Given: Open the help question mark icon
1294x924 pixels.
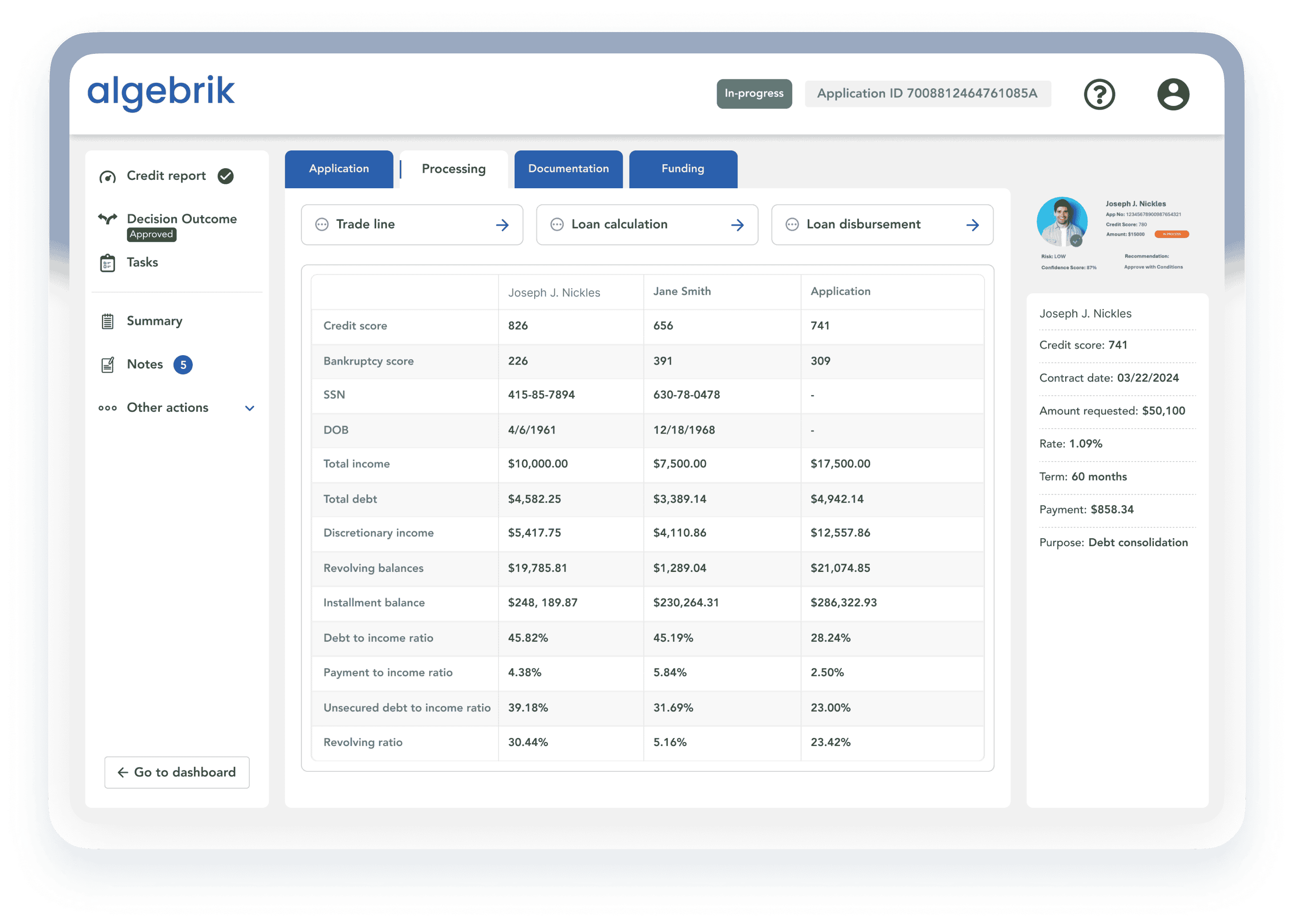Looking at the screenshot, I should pyautogui.click(x=1099, y=94).
